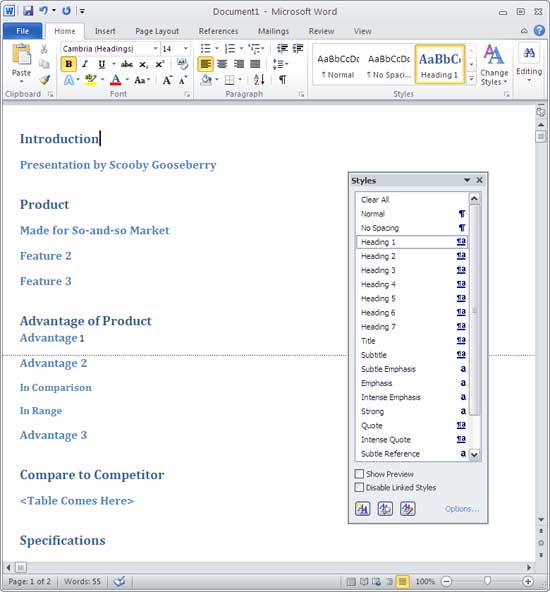Toggle Italic formatting

click(x=85, y=64)
